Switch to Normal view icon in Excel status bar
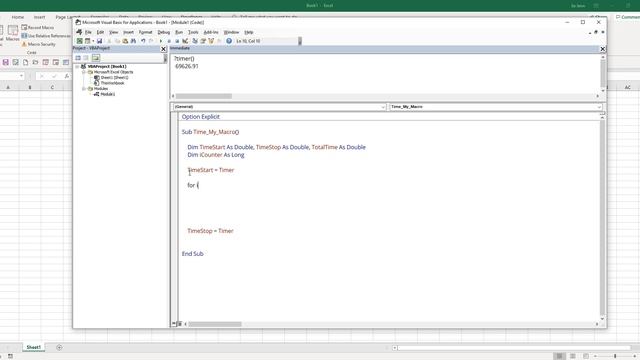 coord(560,356)
